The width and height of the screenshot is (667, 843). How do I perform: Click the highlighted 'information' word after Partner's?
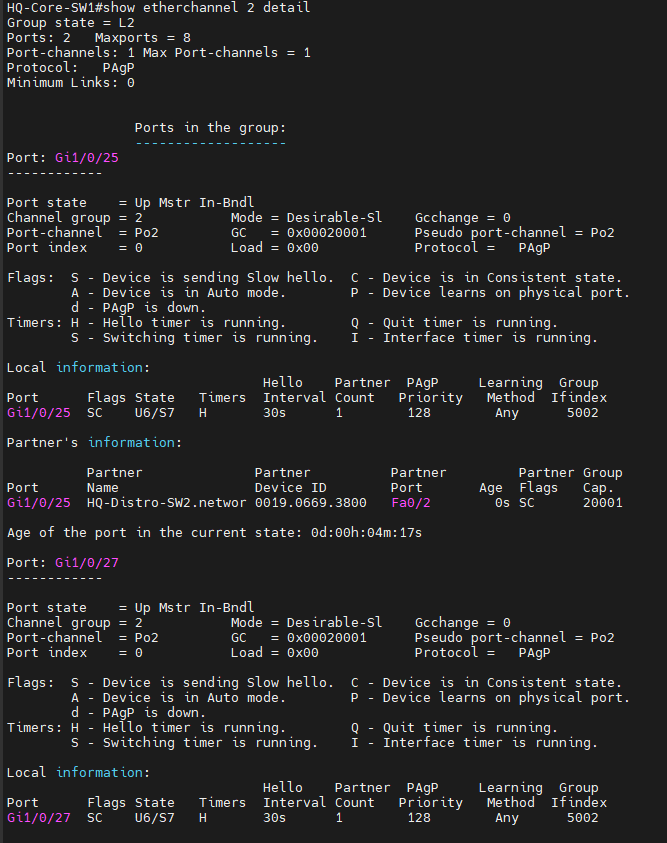(x=132, y=442)
